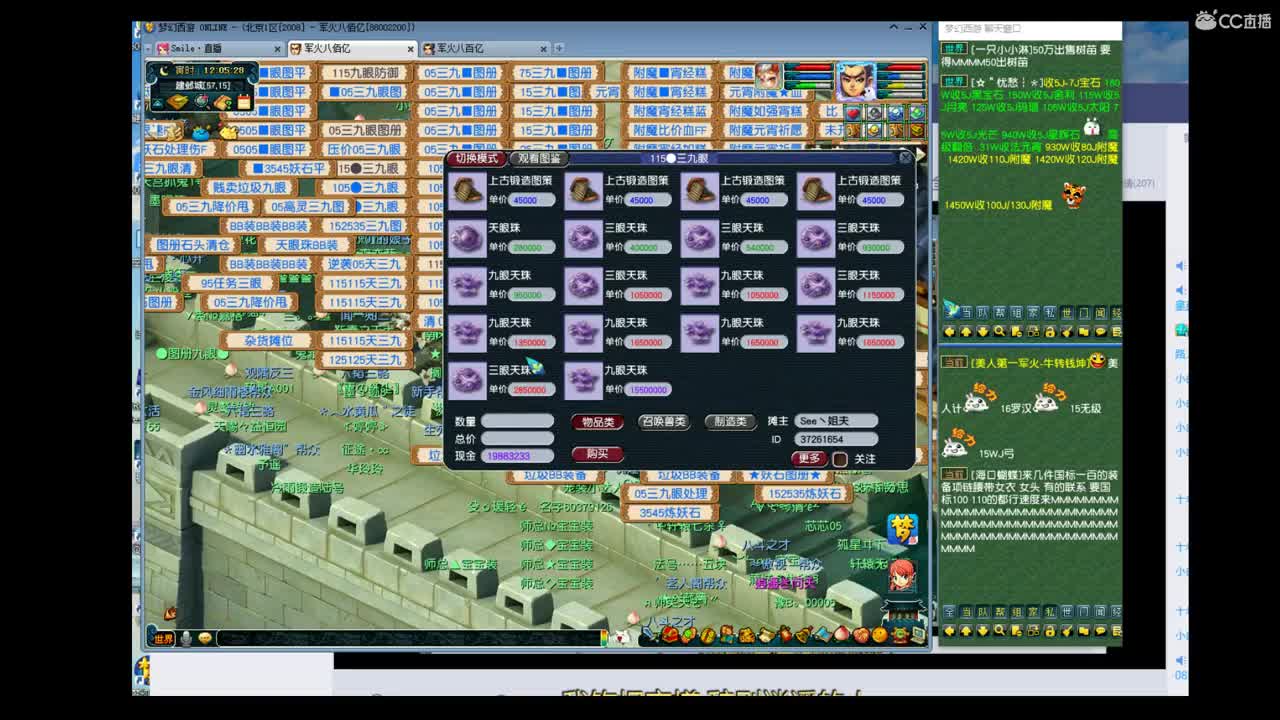Toggle the lock icon in upper chat toolbar
Image resolution: width=1280 pixels, height=720 pixels.
pyautogui.click(x=1050, y=332)
